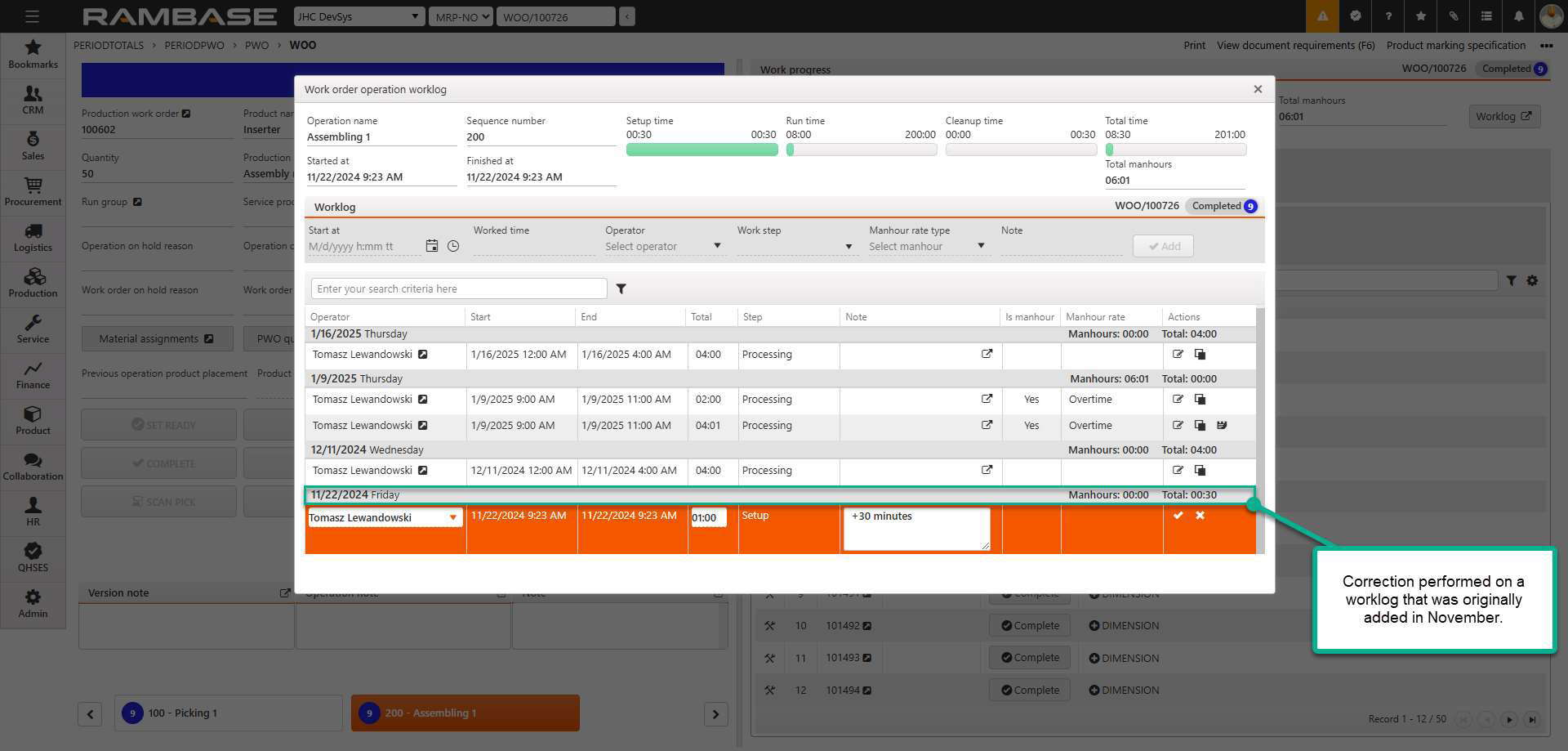
Task: Click the Setup time progress bar
Action: (x=702, y=150)
